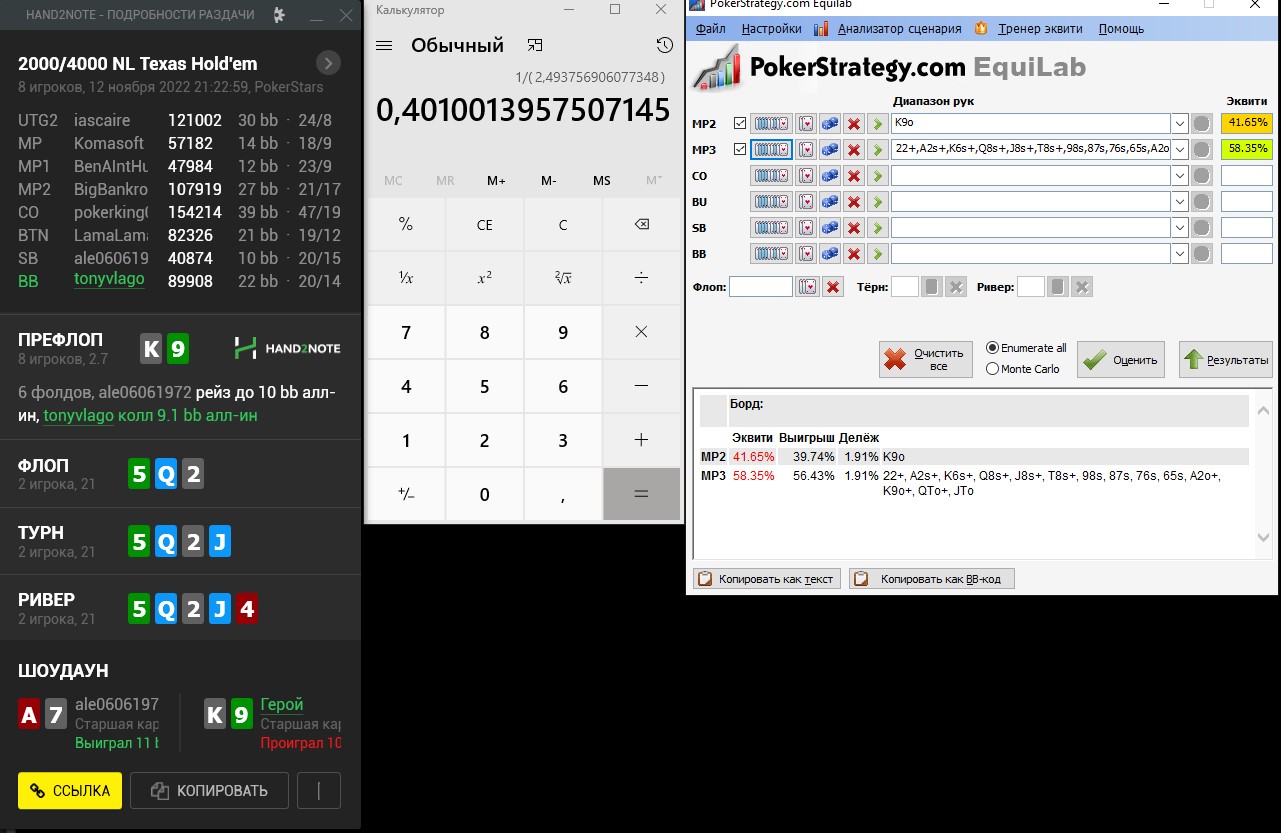Click random dice icon in BB row
Screen dimensions: 1281x833
click(830, 254)
